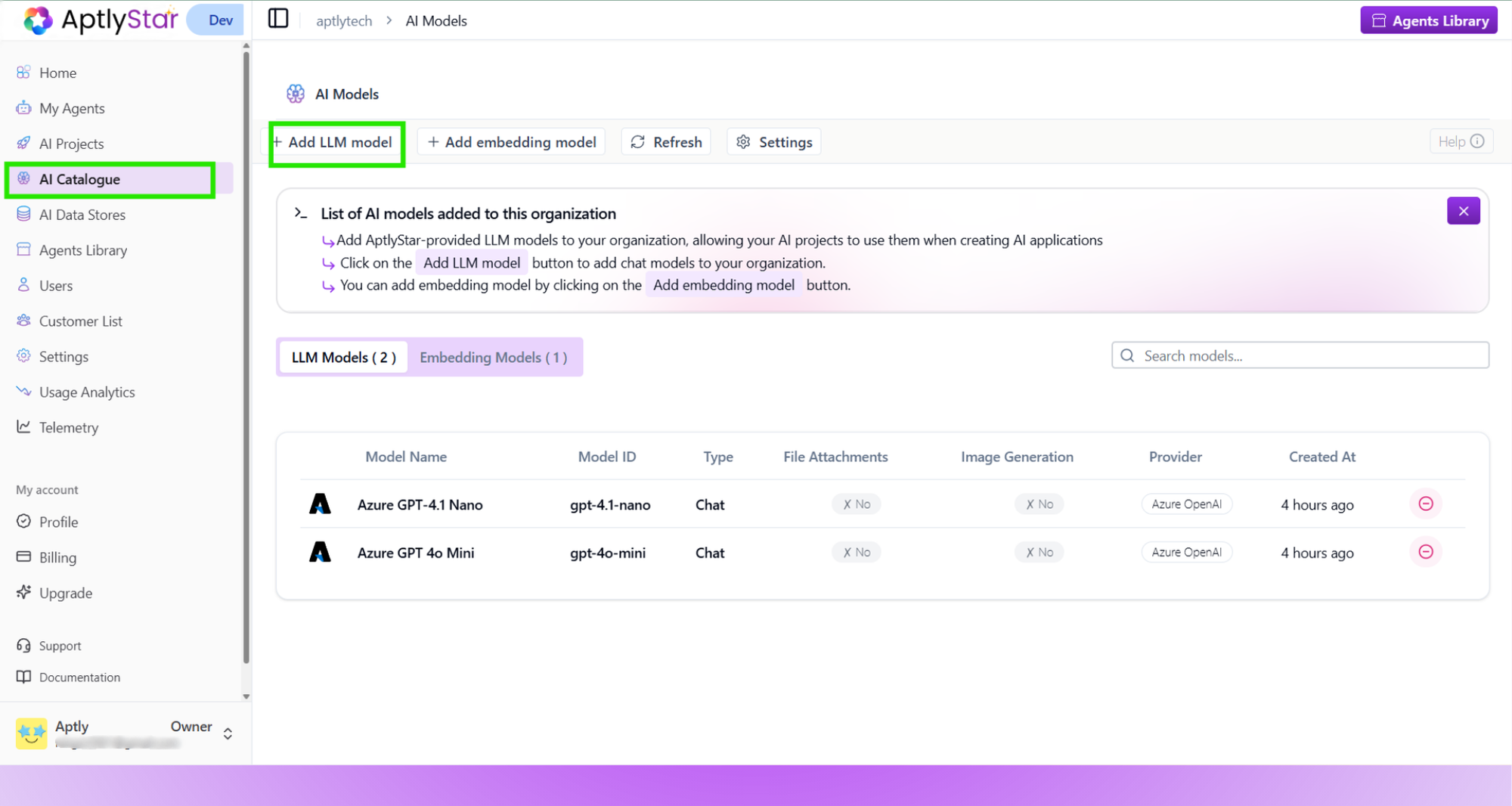The image size is (1512, 806).
Task: Select the LLM Models (2) tab
Action: 344,357
